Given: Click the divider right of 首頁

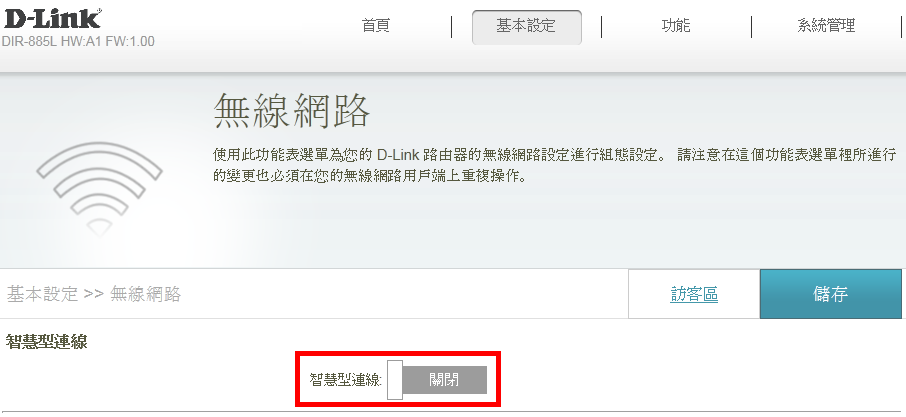Looking at the screenshot, I should (451, 27).
